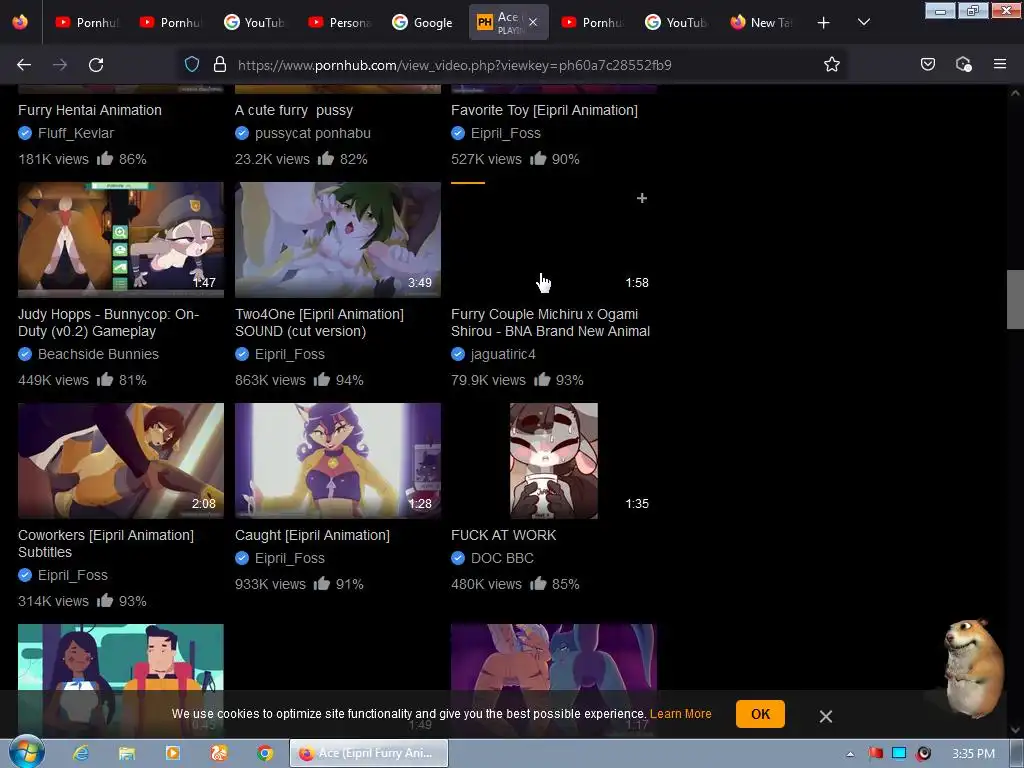Viewport: 1024px width, 768px height.
Task: Open the Firefox hamburger application menu
Action: pyautogui.click(x=1000, y=64)
